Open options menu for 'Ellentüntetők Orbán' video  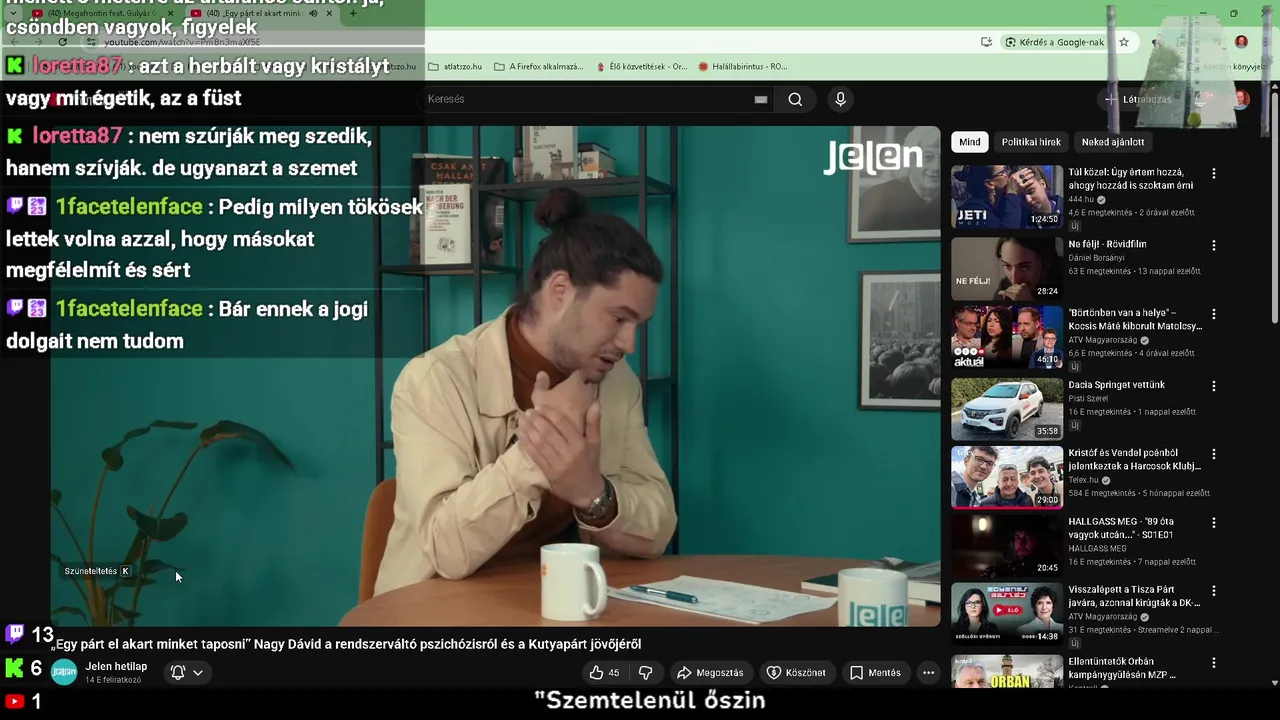pos(1214,663)
